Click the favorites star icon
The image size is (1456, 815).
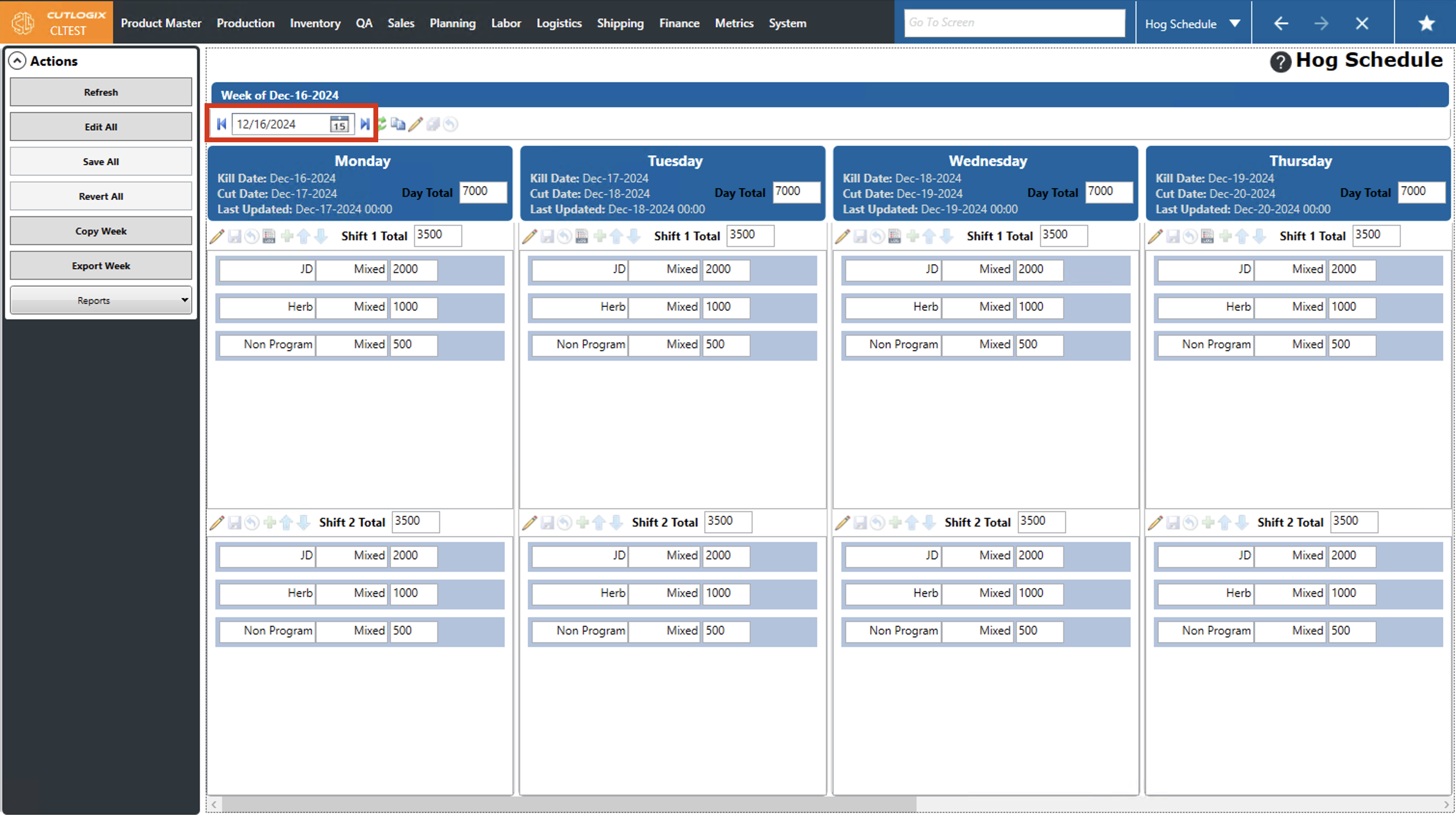(x=1426, y=23)
